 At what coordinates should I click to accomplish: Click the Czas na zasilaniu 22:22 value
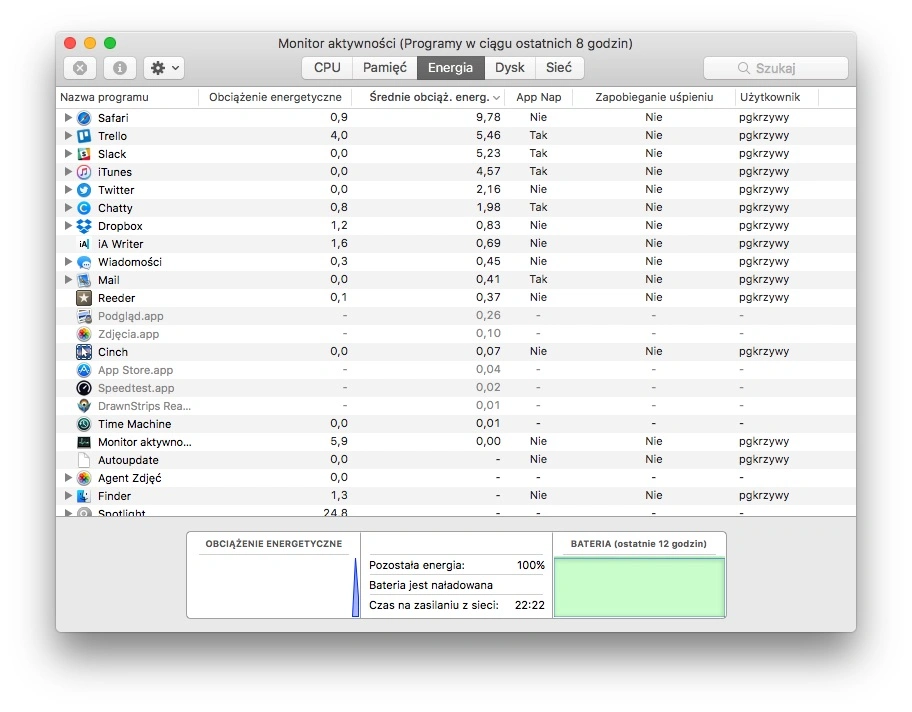pos(530,605)
